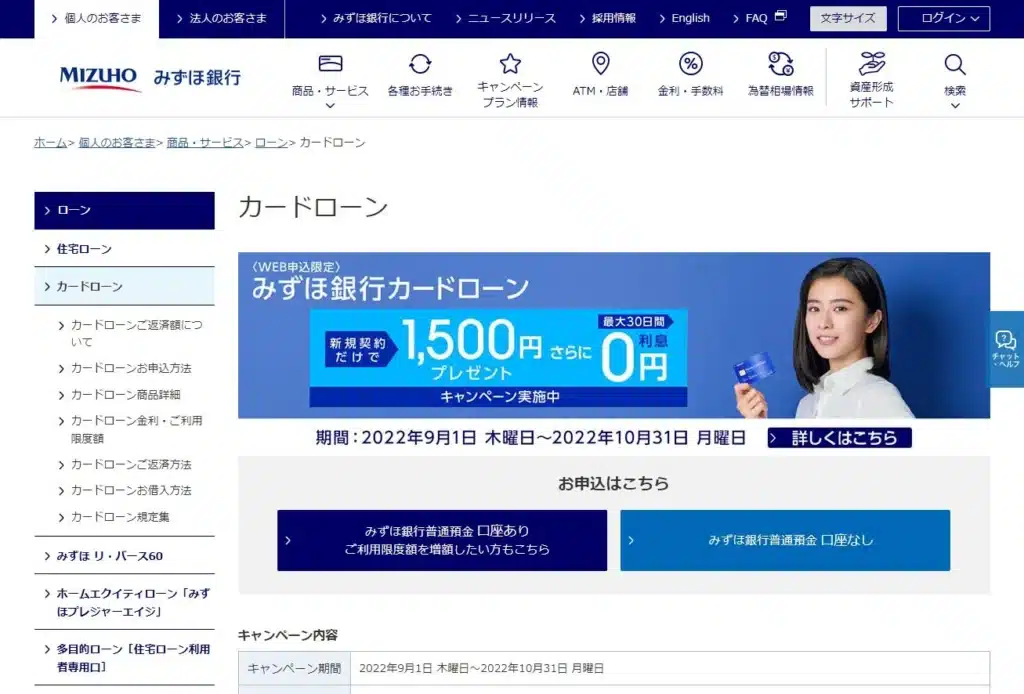Open the 商品・サービス breadcrumb link
Viewport: 1024px width, 694px height.
pos(204,142)
